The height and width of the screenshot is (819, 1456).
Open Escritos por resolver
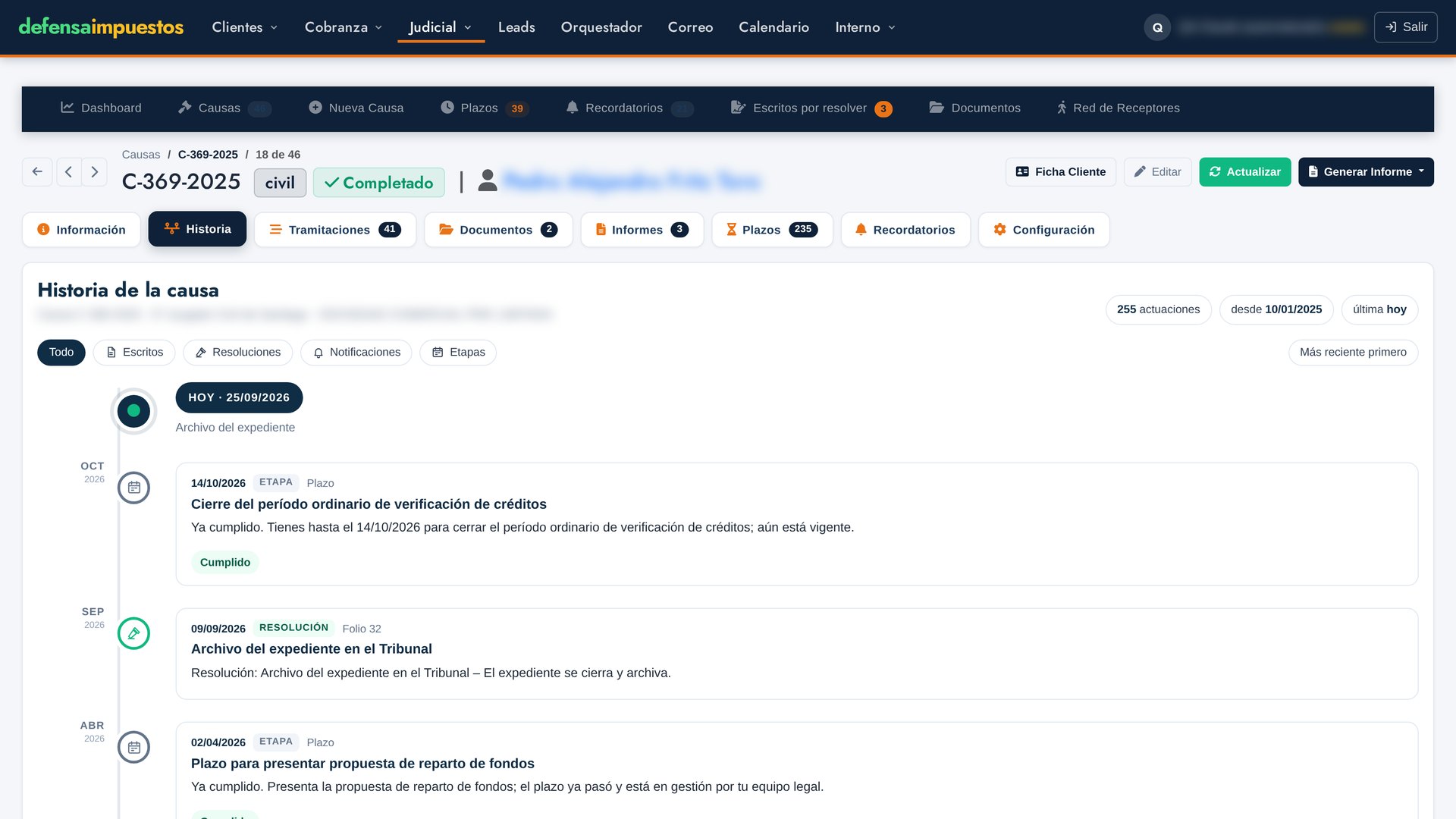point(811,108)
